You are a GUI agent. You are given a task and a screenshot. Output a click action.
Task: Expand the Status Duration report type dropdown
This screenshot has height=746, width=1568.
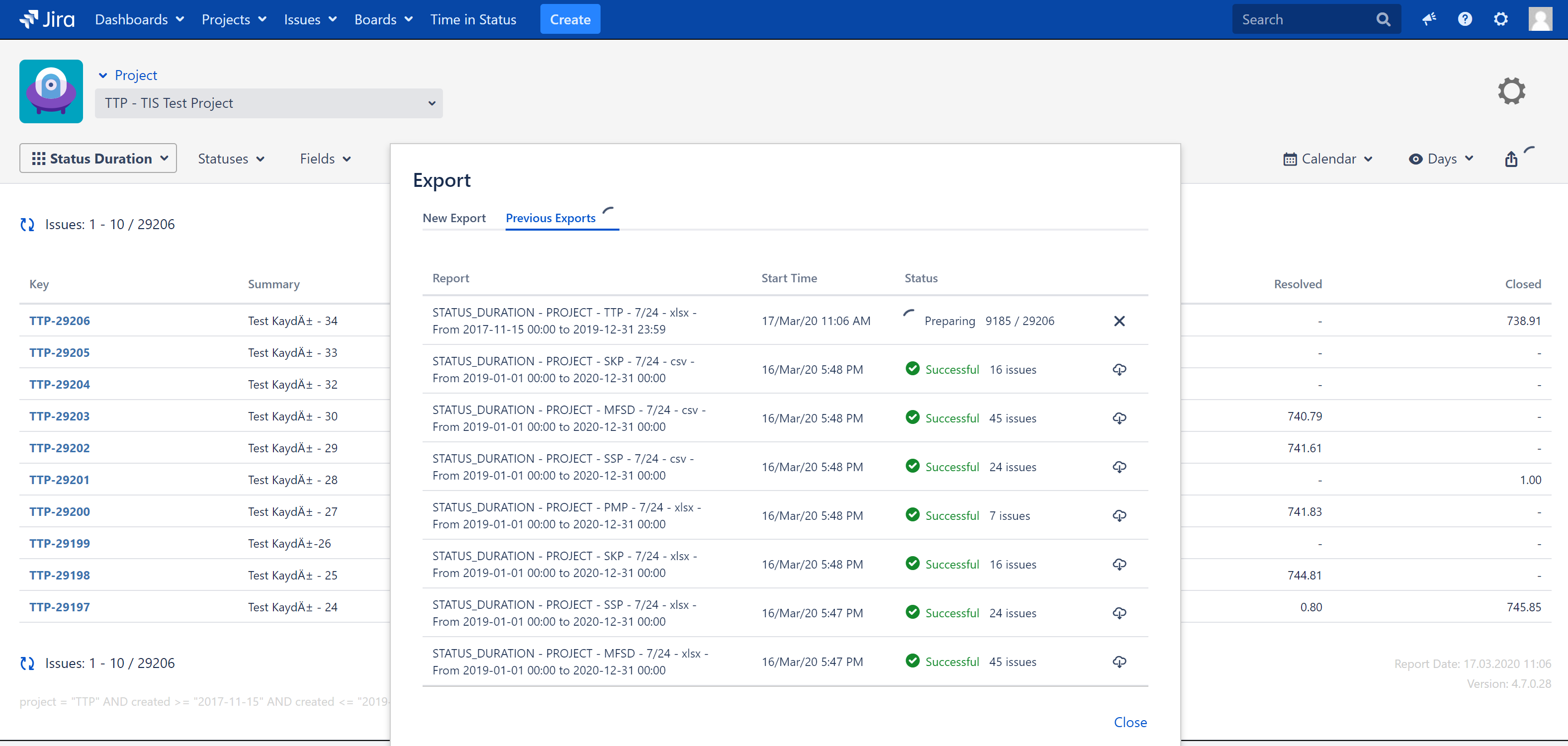[98, 159]
